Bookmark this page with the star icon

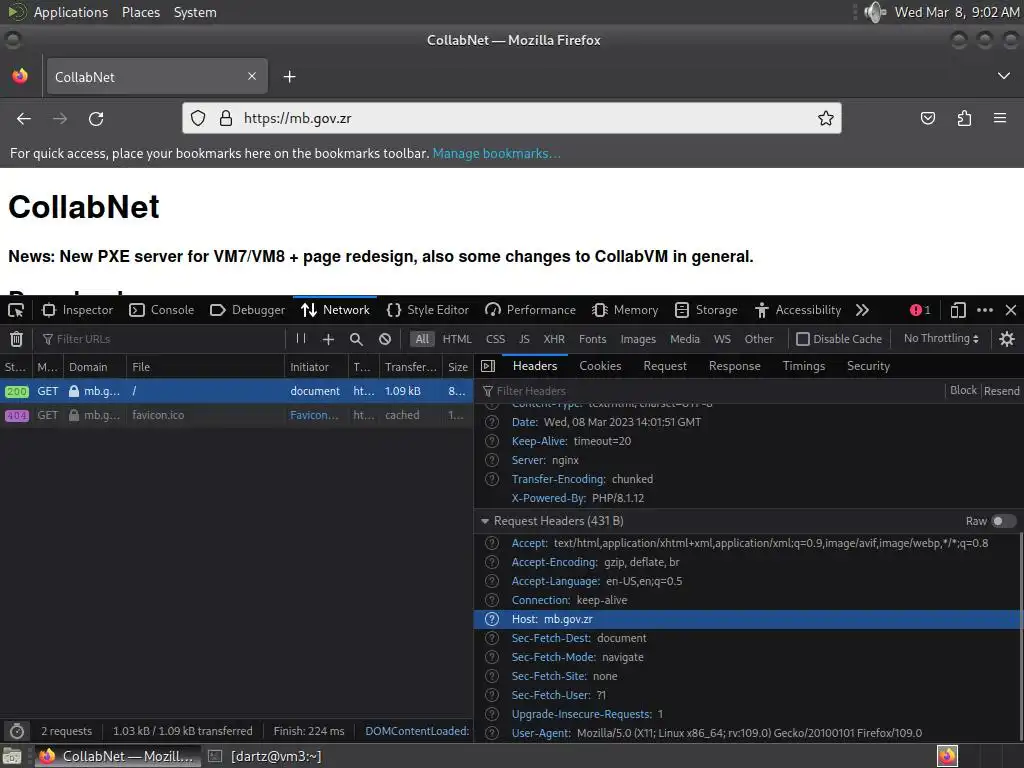pos(825,118)
